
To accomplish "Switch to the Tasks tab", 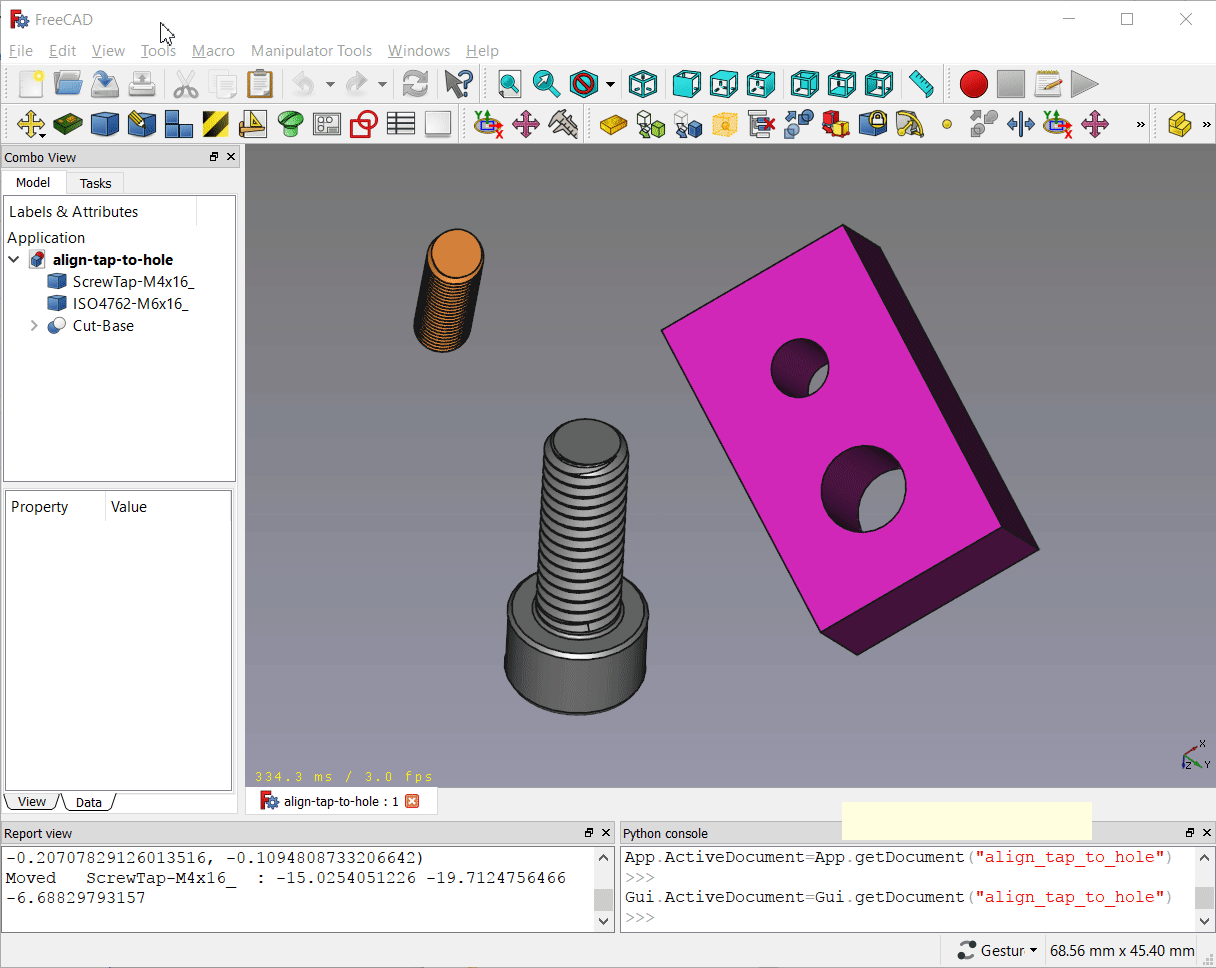I will coord(96,183).
